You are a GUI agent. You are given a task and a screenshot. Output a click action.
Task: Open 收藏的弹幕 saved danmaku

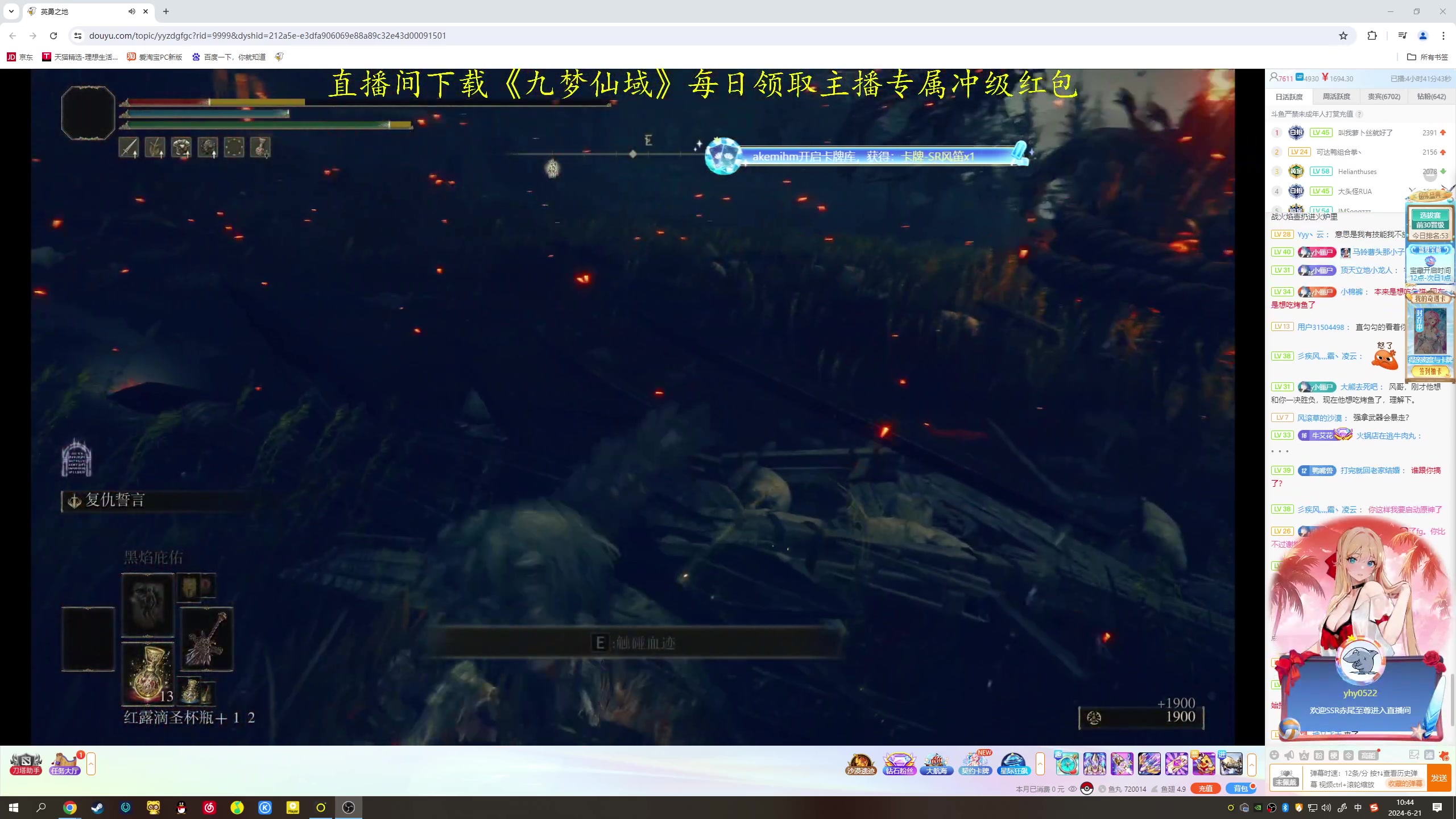(x=1405, y=784)
